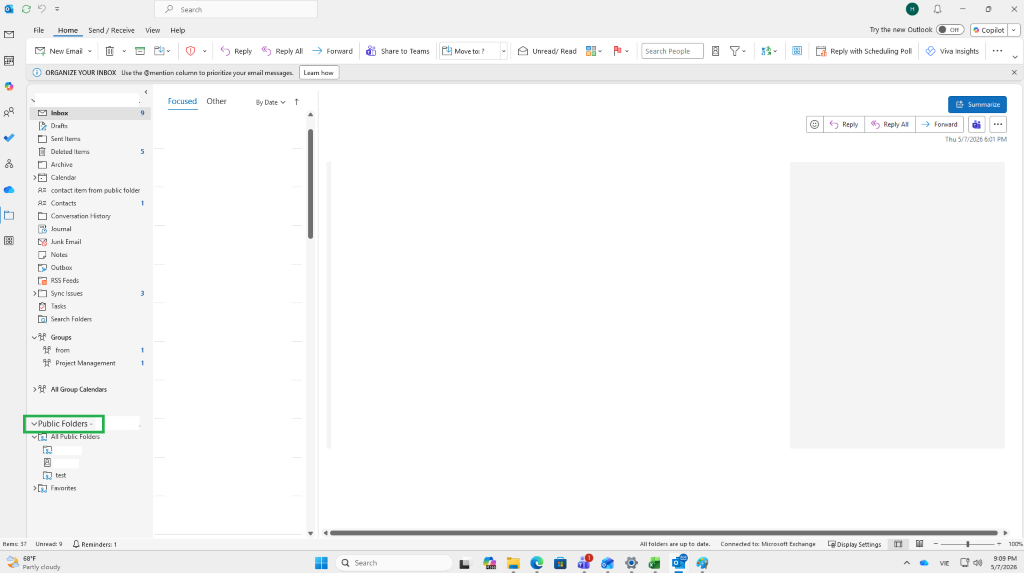Click Forward in the reading pane
This screenshot has width=1024, height=573.
coord(939,124)
